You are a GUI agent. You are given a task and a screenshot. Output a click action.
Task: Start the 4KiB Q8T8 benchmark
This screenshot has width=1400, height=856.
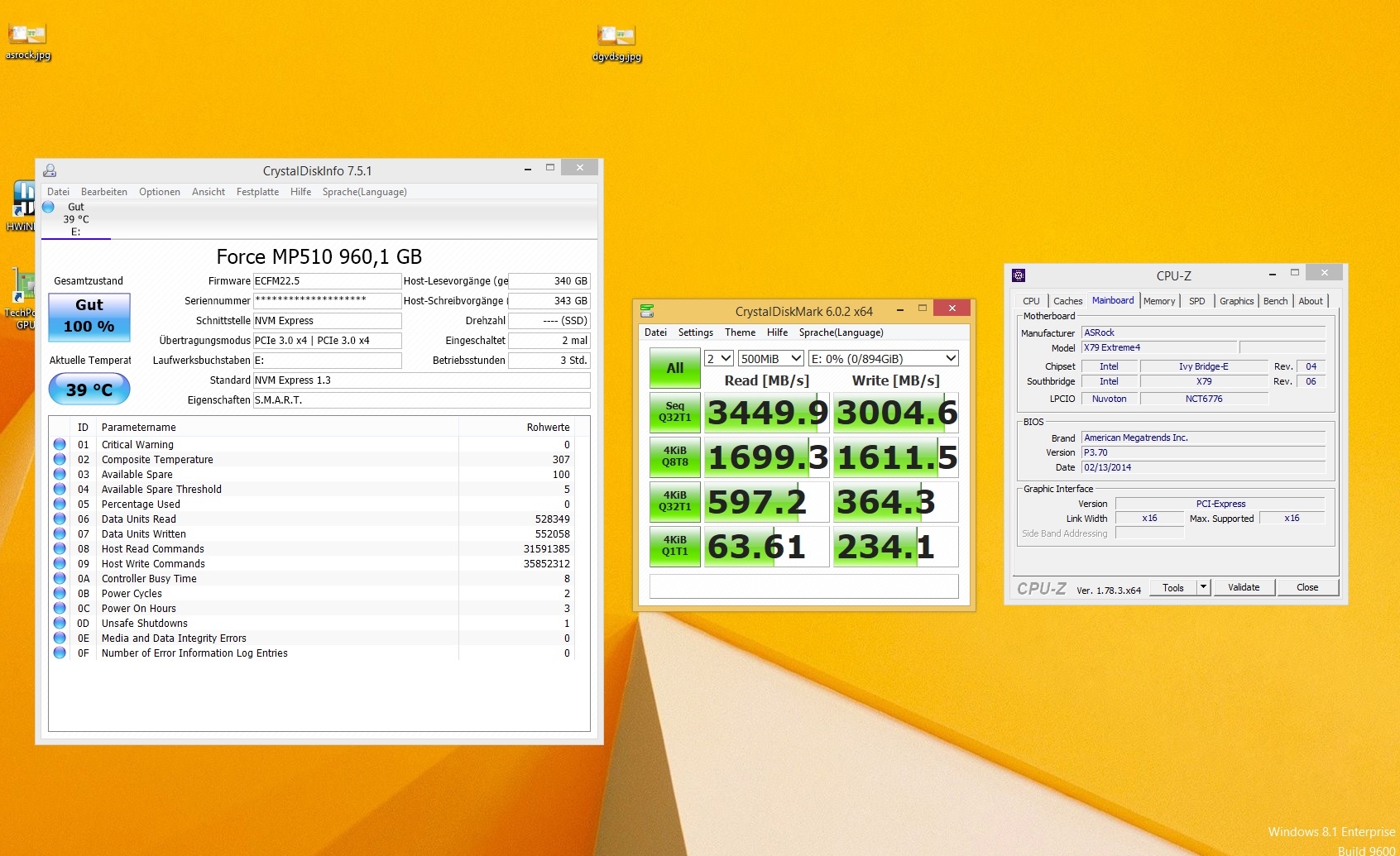(675, 457)
